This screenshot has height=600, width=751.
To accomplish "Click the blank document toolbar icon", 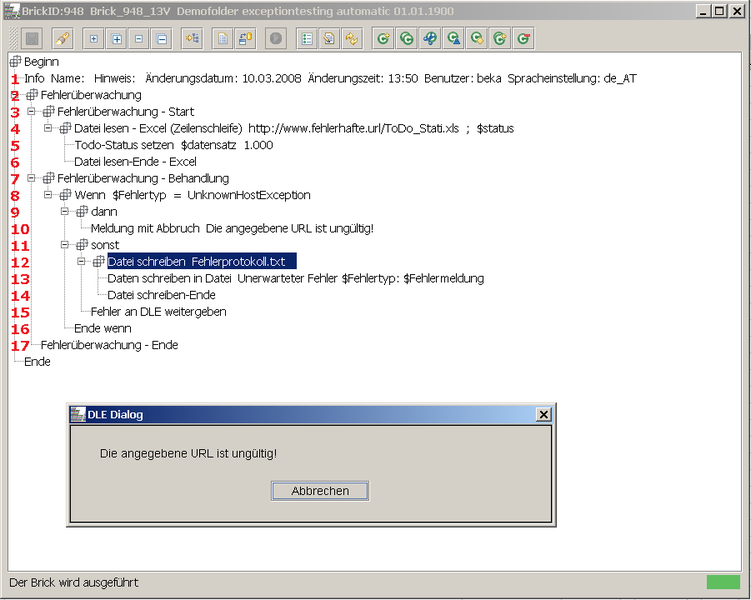I will point(222,39).
